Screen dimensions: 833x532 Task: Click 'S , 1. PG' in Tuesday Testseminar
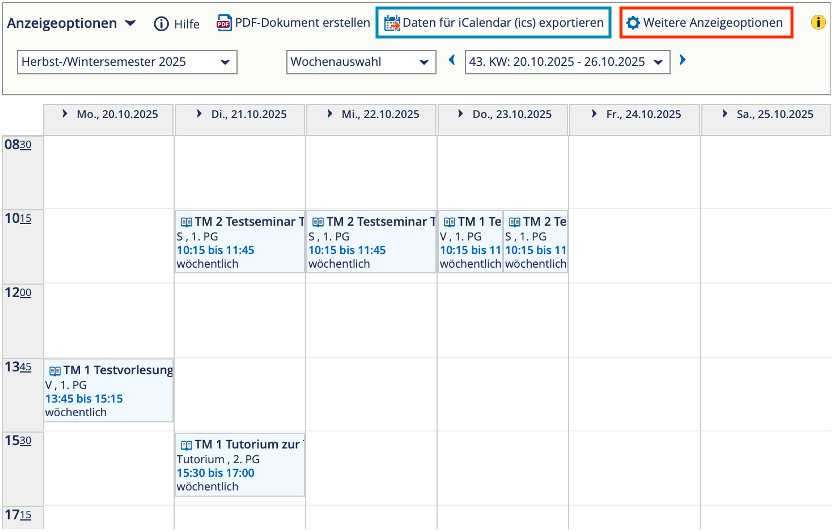198,237
